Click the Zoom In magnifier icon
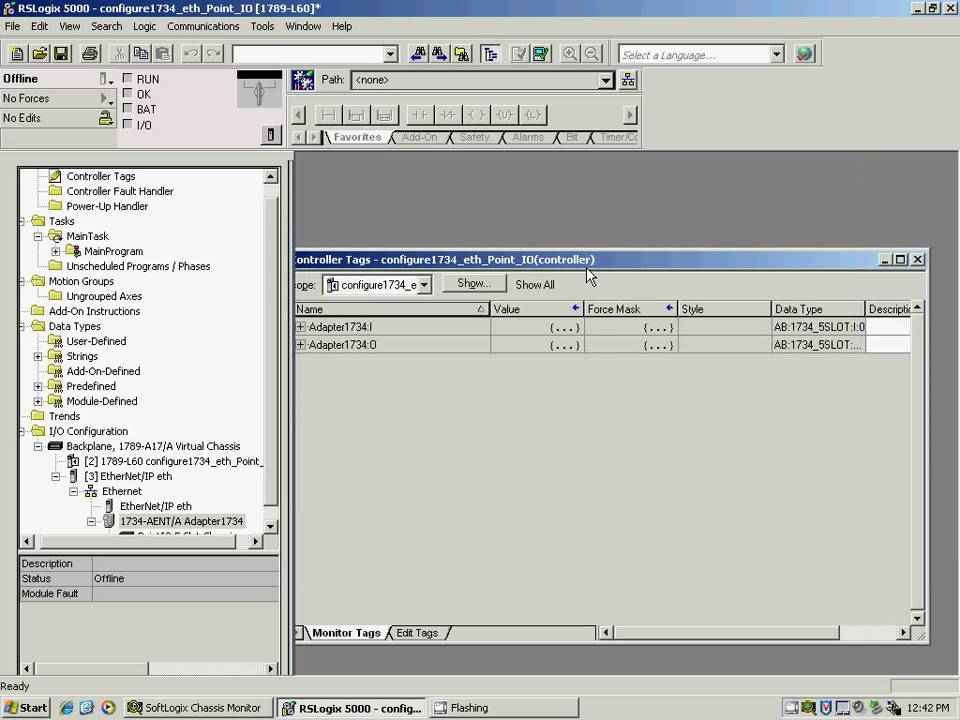Viewport: 960px width, 720px height. tap(570, 54)
